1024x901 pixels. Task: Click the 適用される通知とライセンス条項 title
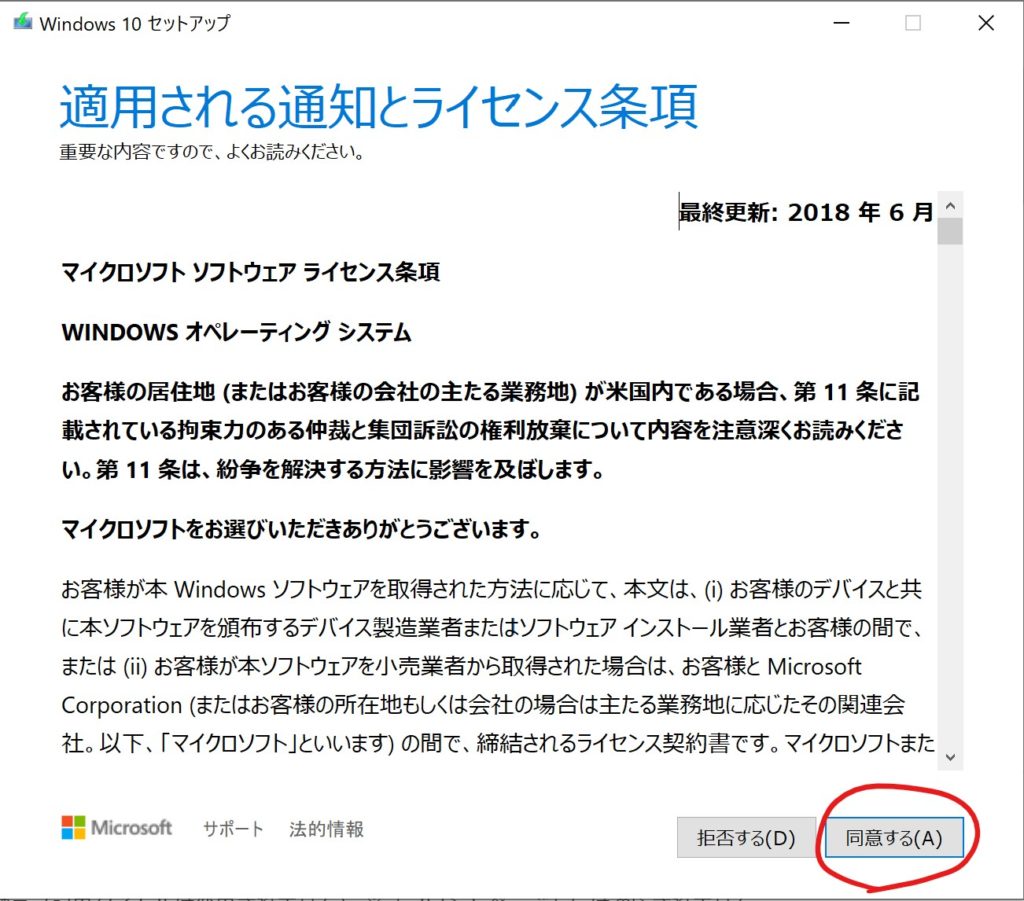point(379,106)
